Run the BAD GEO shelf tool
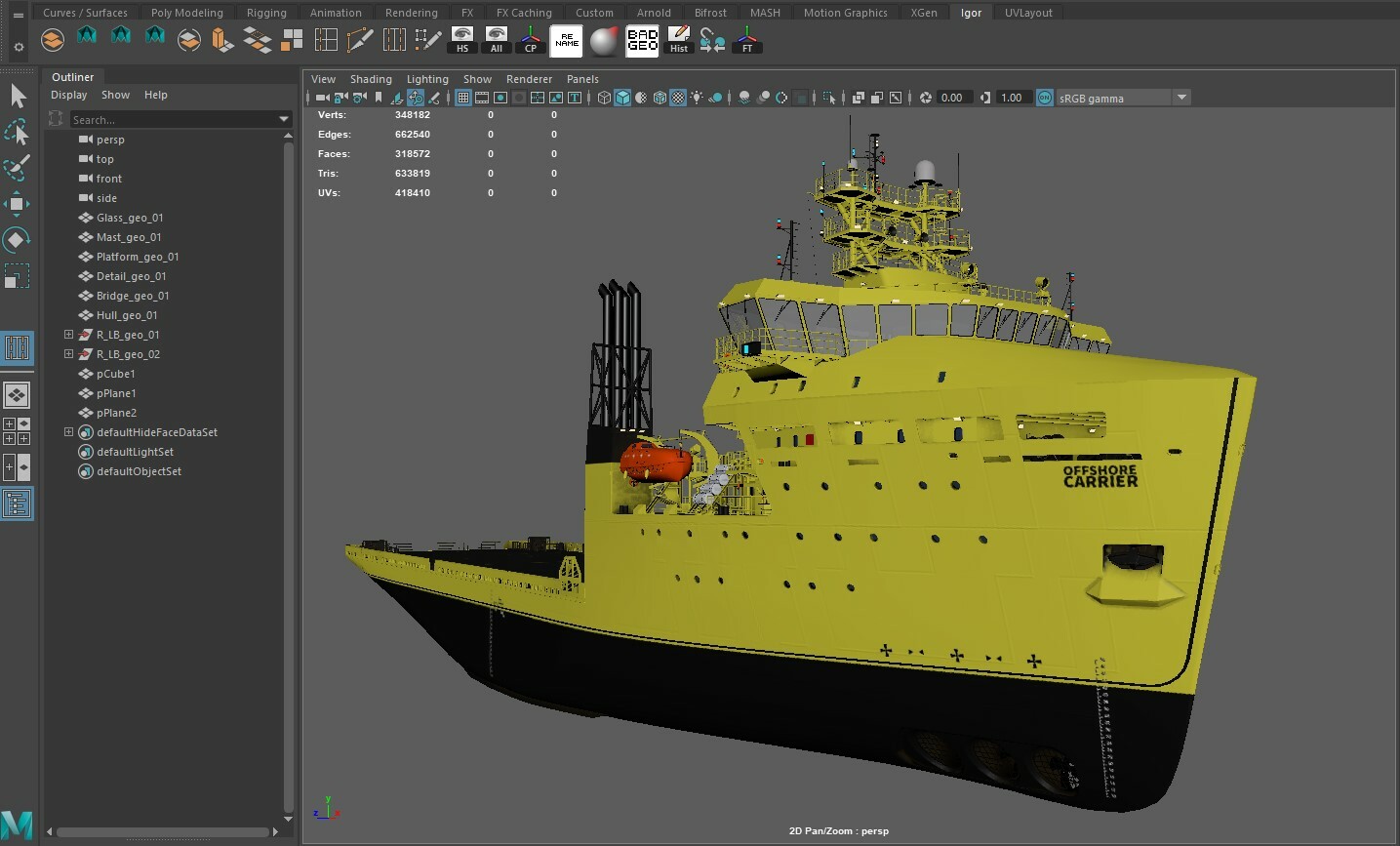The width and height of the screenshot is (1400, 846). point(642,41)
